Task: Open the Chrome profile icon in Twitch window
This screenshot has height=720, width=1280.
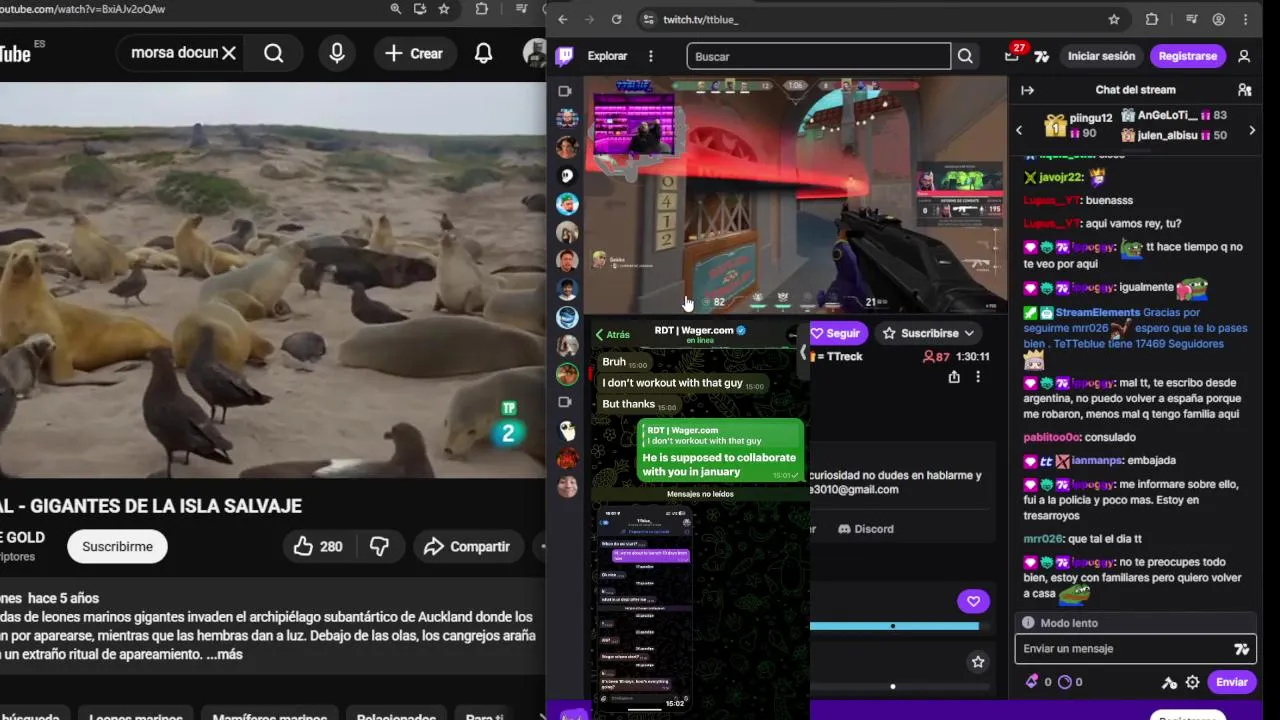Action: coord(1219,19)
